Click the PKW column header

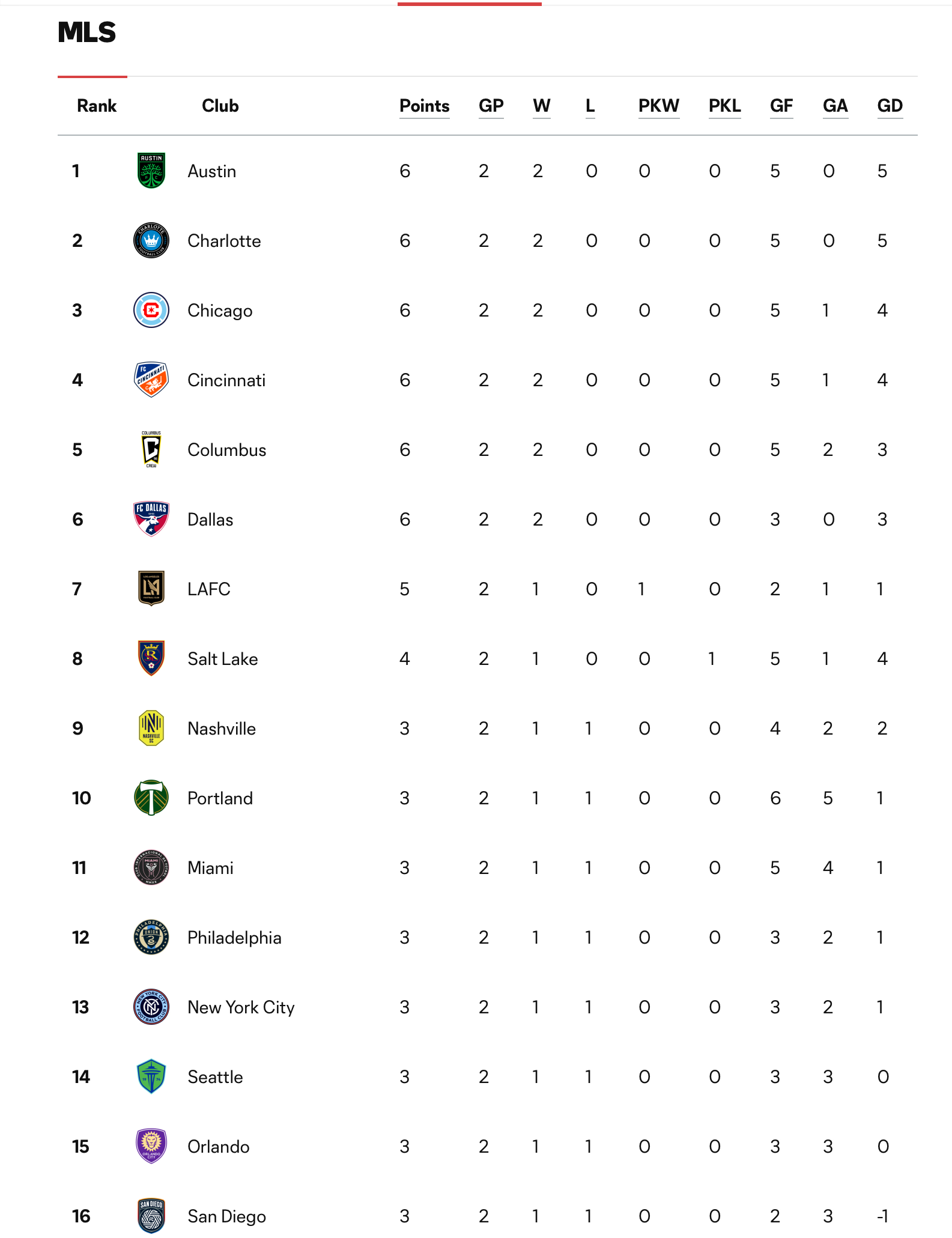tap(659, 106)
